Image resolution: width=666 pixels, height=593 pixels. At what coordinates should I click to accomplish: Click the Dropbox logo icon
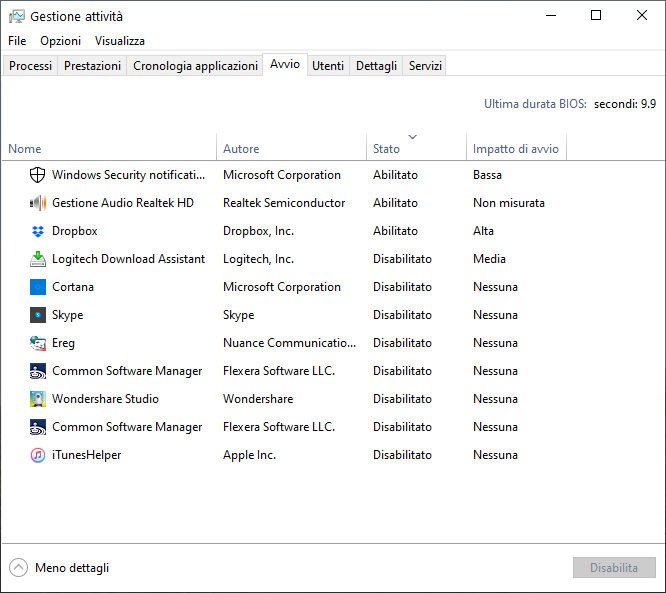click(37, 231)
